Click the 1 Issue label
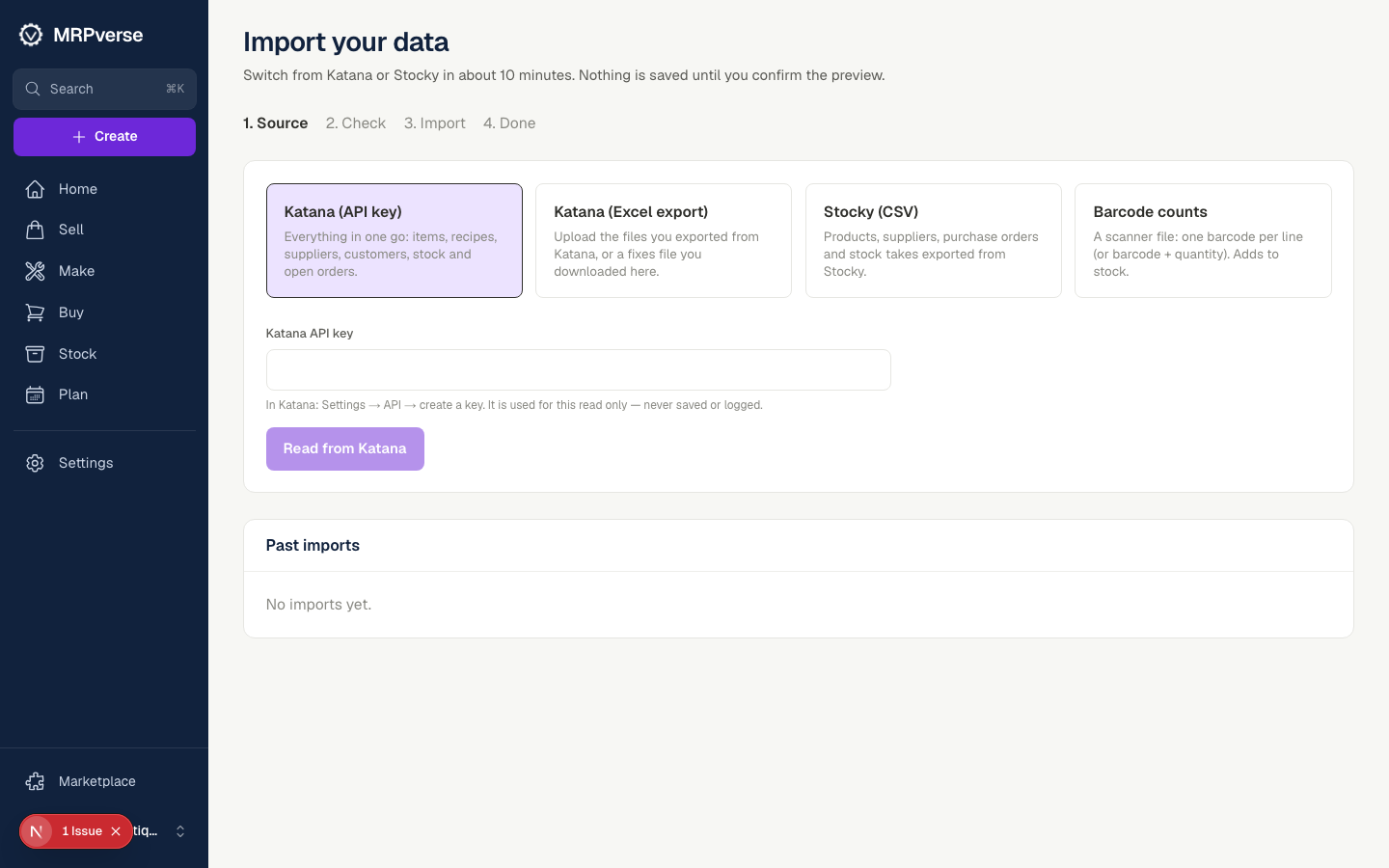This screenshot has width=1389, height=868. coord(82,831)
